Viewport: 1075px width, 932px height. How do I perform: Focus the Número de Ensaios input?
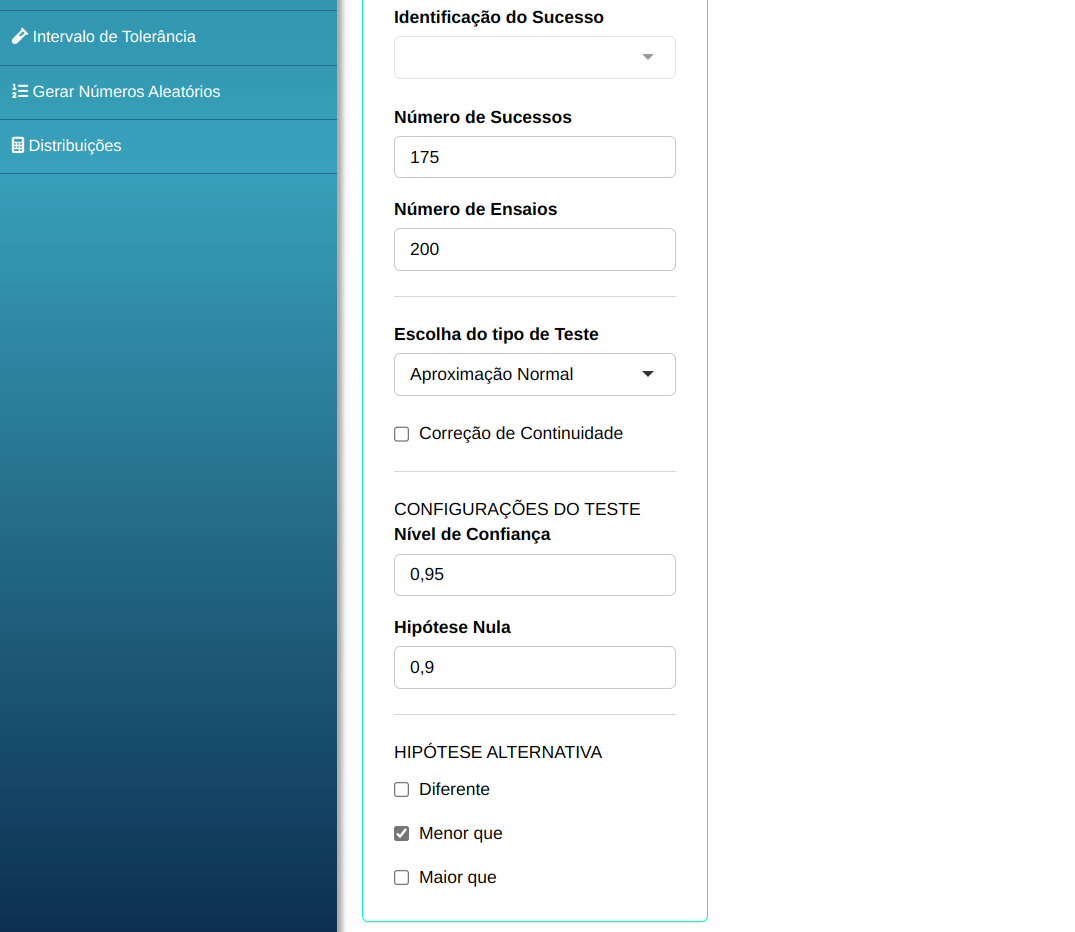[534, 249]
